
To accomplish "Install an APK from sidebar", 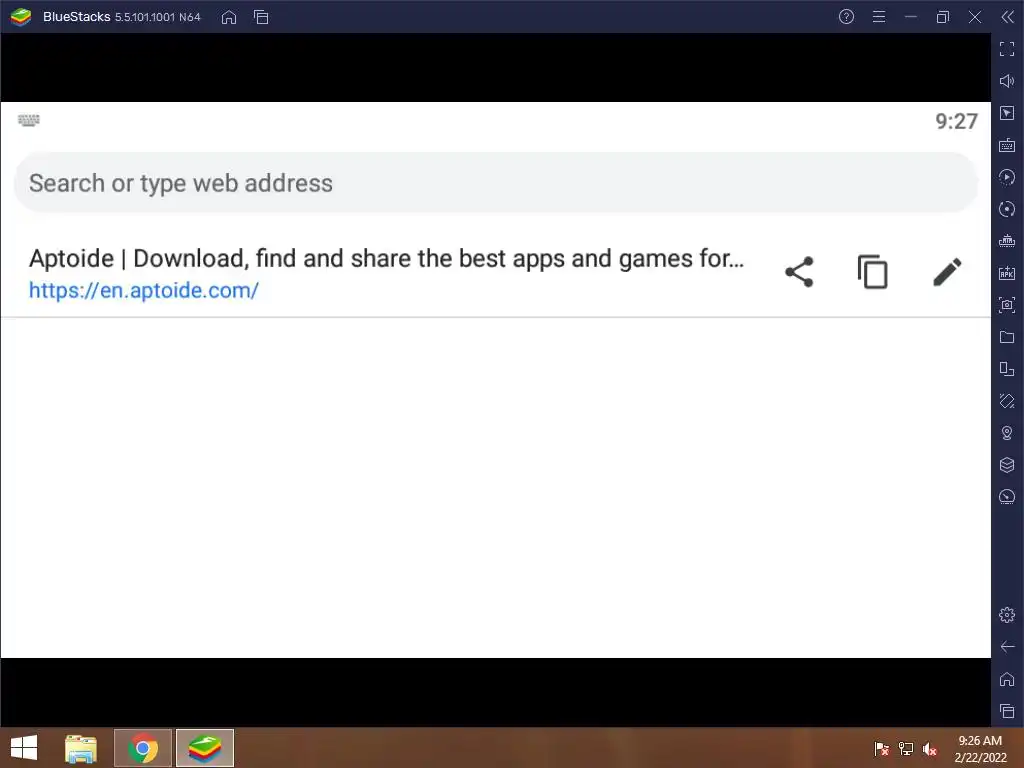I will 1007,273.
